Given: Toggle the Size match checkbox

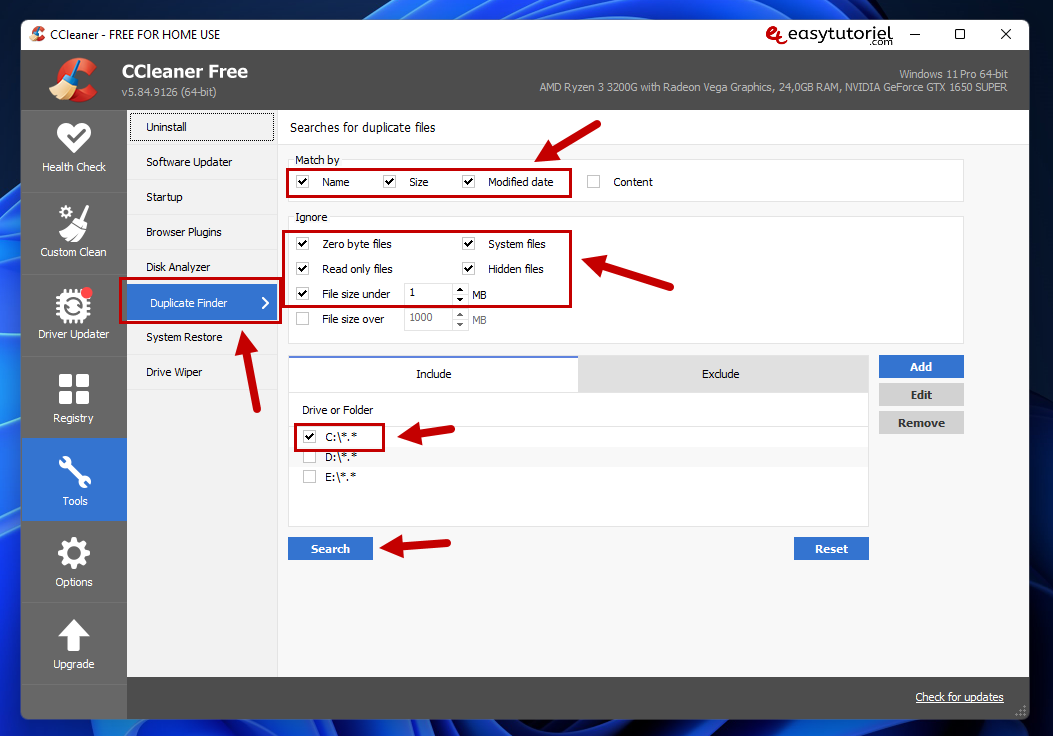Looking at the screenshot, I should point(390,182).
